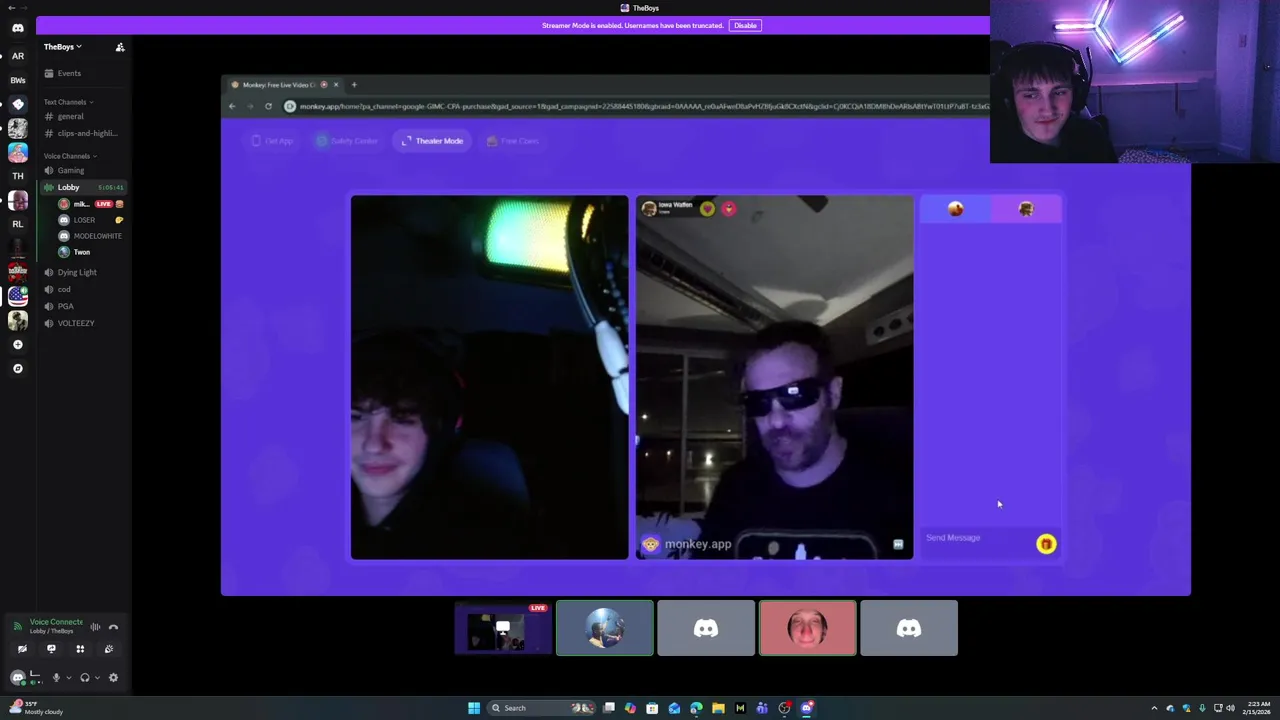Click Theater Mode in Monkey app
The height and width of the screenshot is (720, 1280).
pos(433,141)
